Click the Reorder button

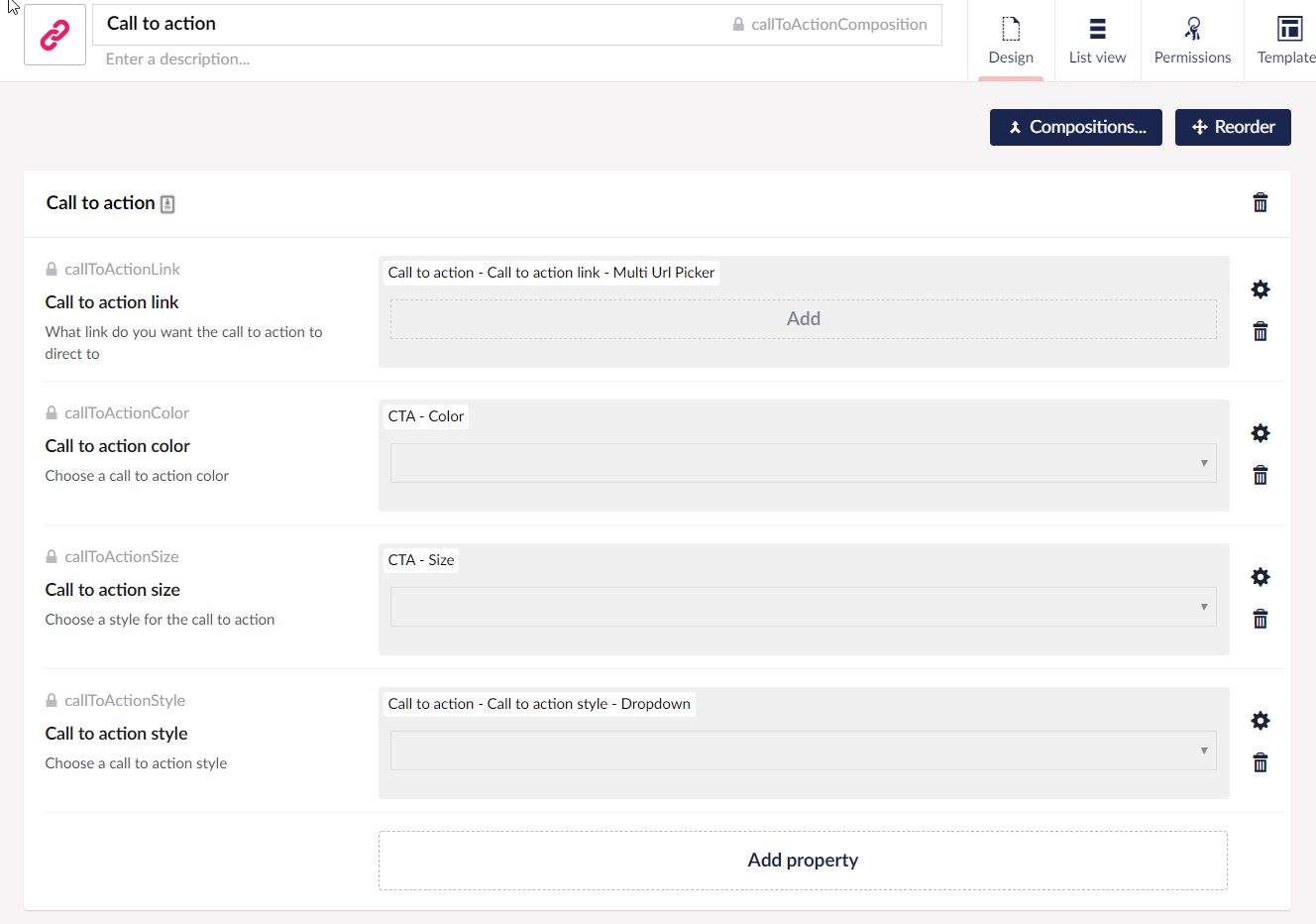(1232, 127)
